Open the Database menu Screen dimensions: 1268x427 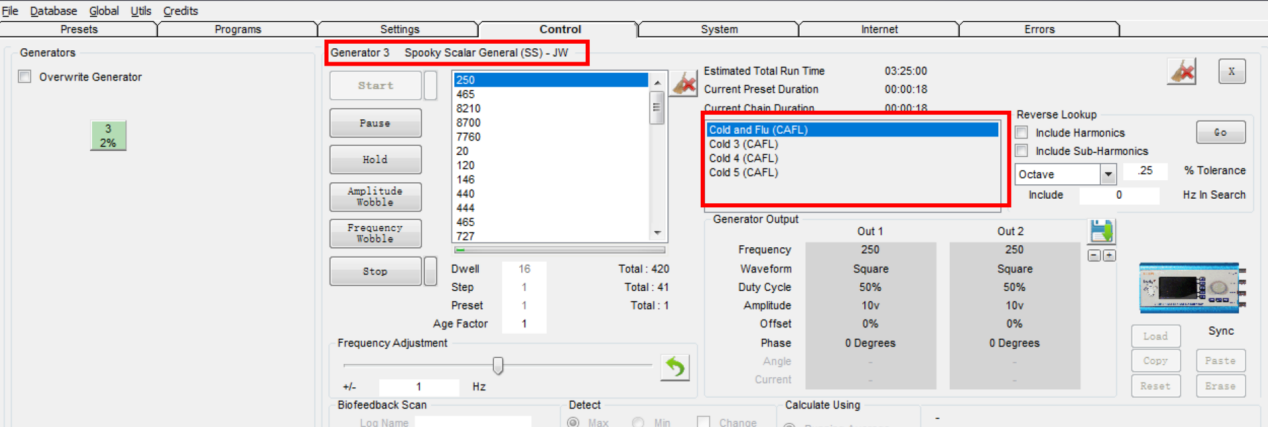coord(53,11)
